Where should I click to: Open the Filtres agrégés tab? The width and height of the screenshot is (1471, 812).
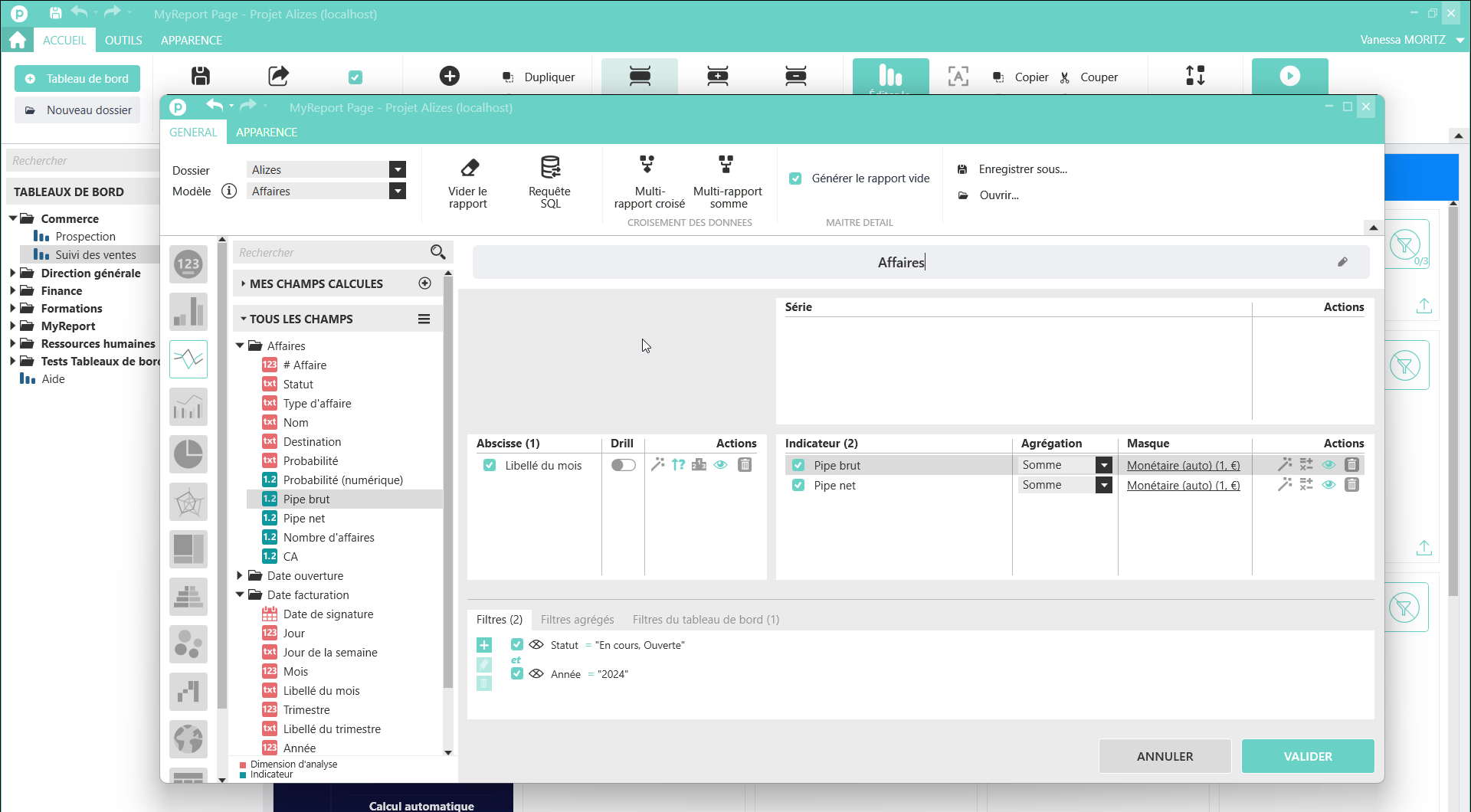point(577,620)
